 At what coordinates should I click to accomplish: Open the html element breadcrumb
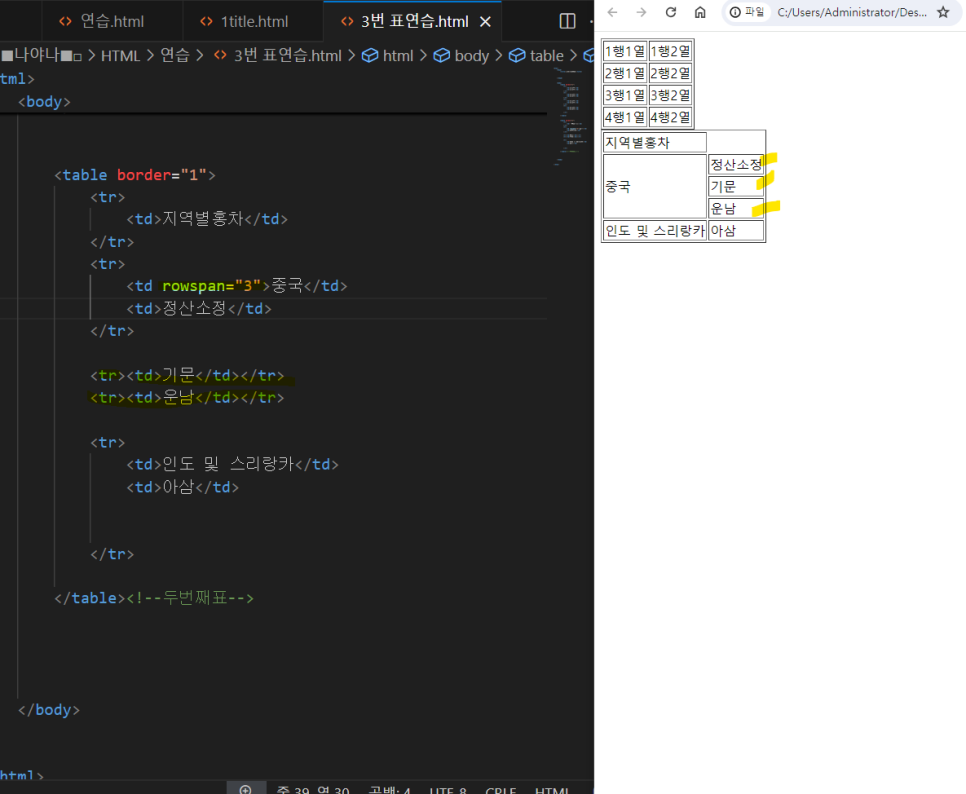(398, 55)
